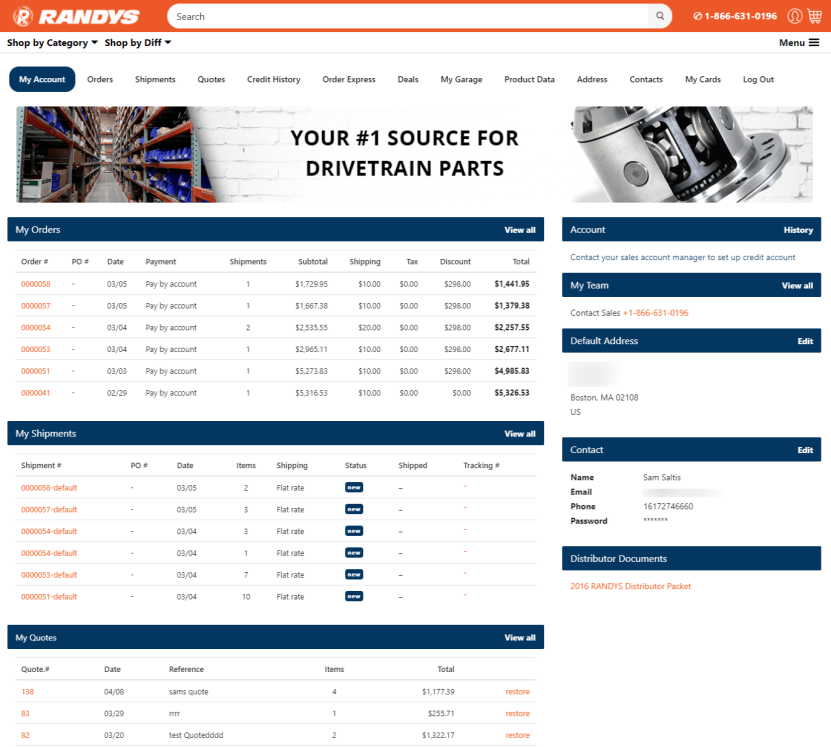The width and height of the screenshot is (831, 747).
Task: Click the new status badge for shipment 0000051-default
Action: (353, 596)
